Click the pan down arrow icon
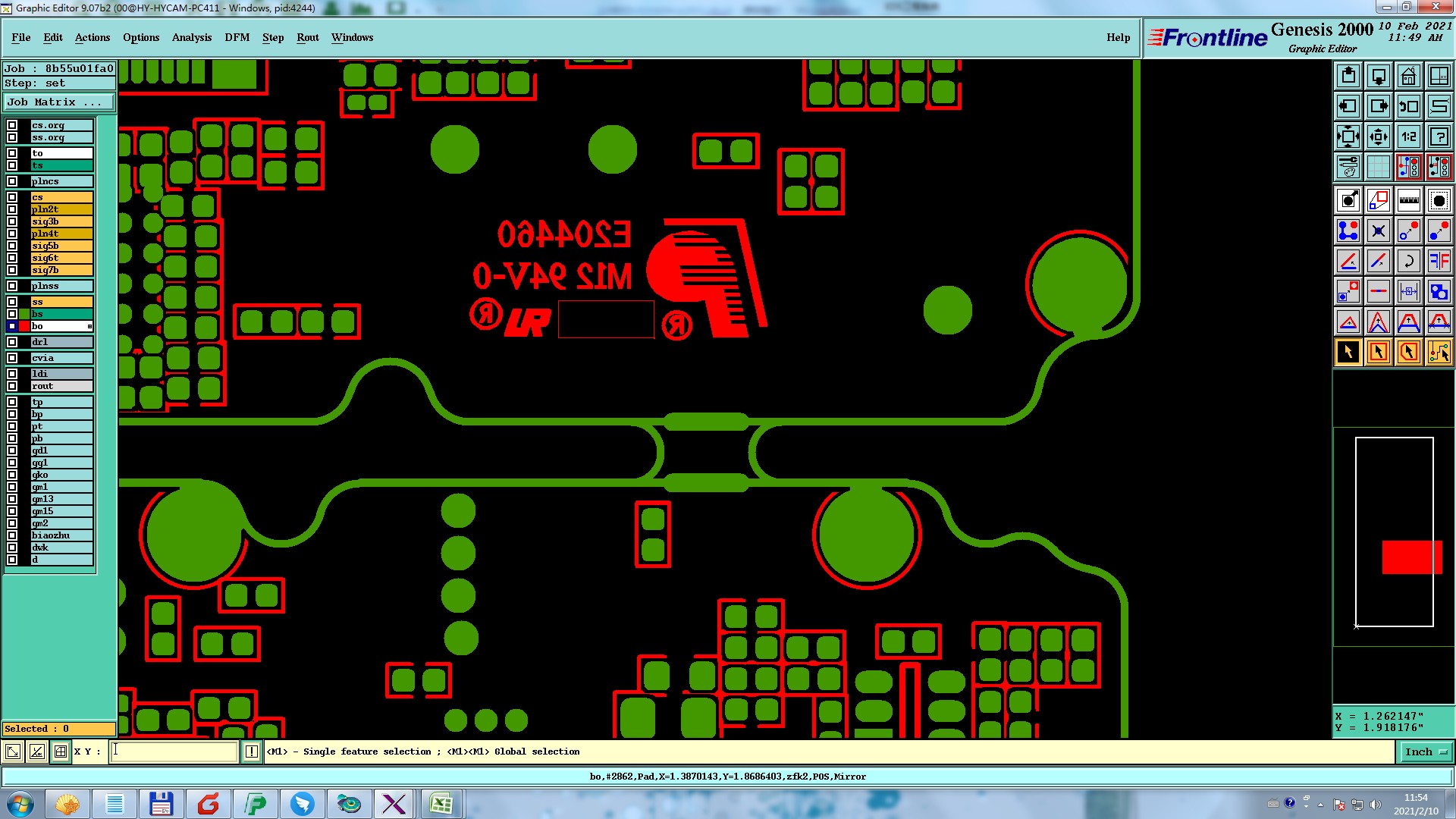 click(x=1379, y=76)
